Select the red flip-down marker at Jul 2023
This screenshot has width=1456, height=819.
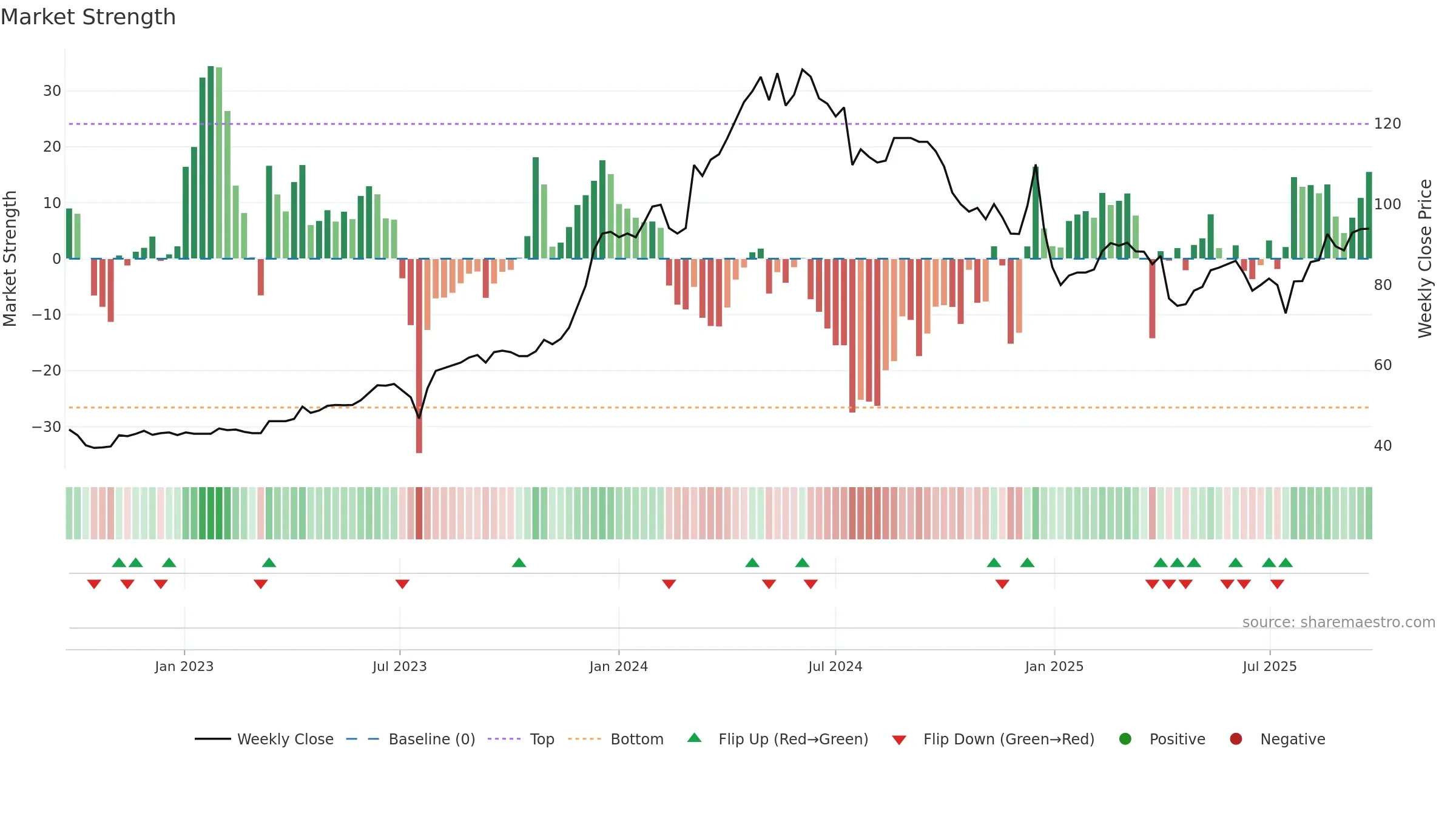pyautogui.click(x=402, y=584)
